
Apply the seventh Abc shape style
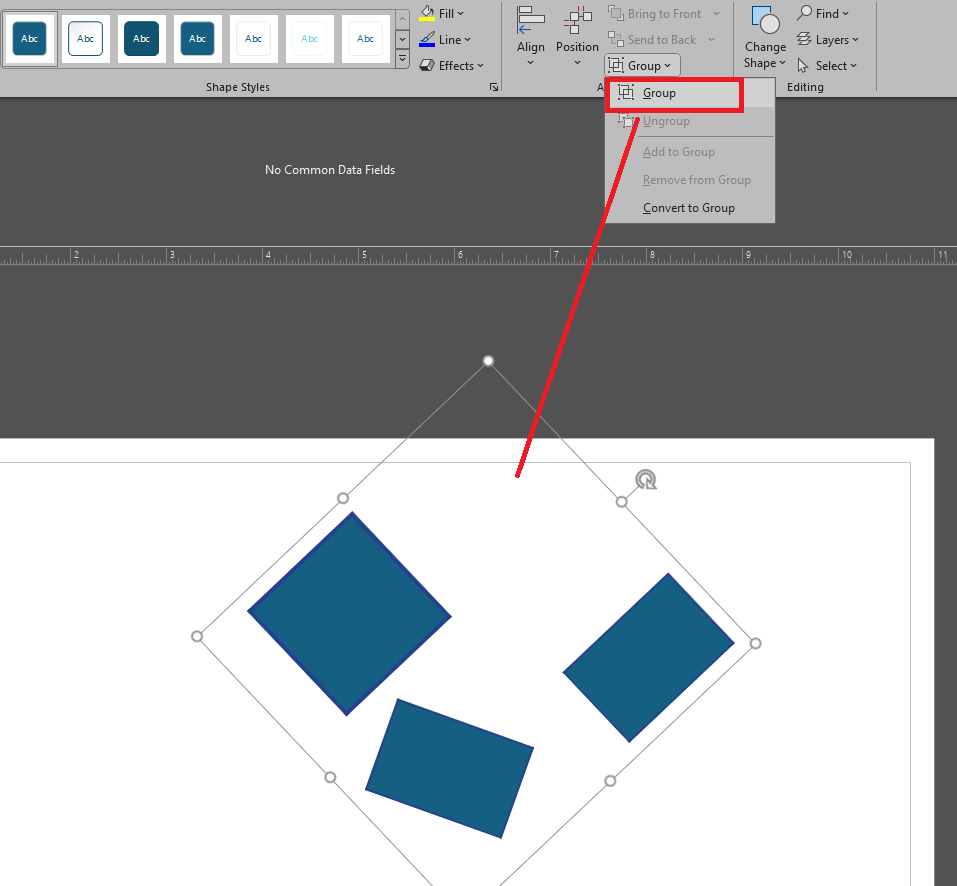(366, 38)
